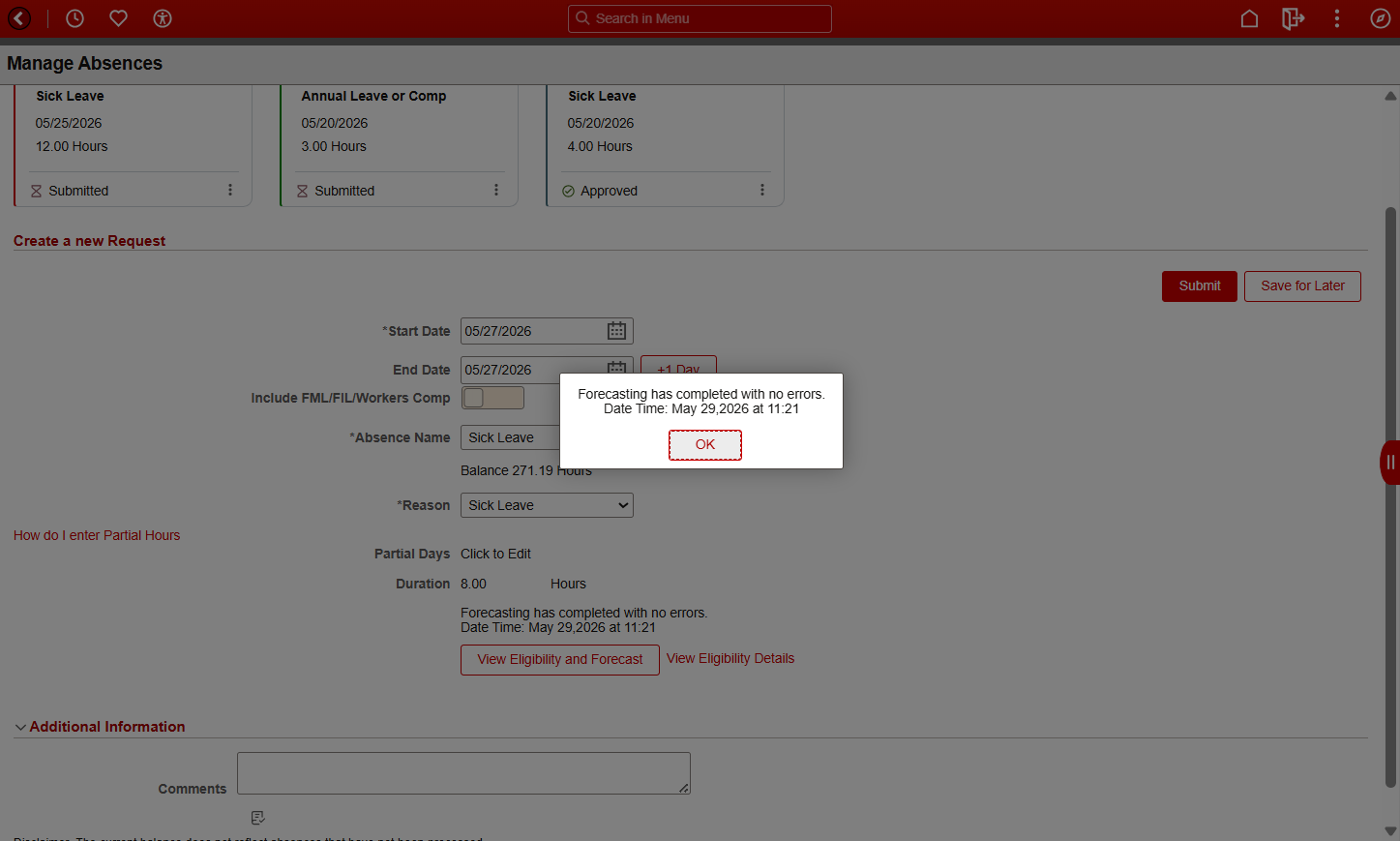Click the Submit button

(1200, 286)
